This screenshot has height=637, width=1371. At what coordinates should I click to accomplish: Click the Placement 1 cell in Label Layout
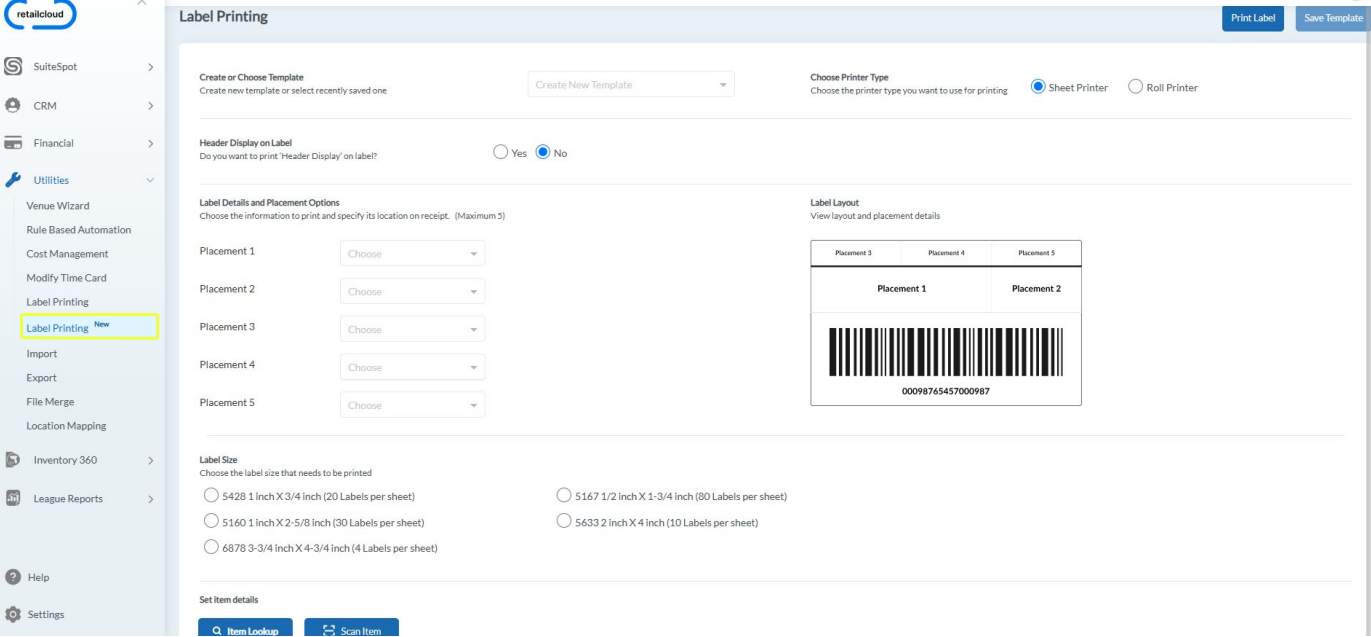tap(901, 289)
